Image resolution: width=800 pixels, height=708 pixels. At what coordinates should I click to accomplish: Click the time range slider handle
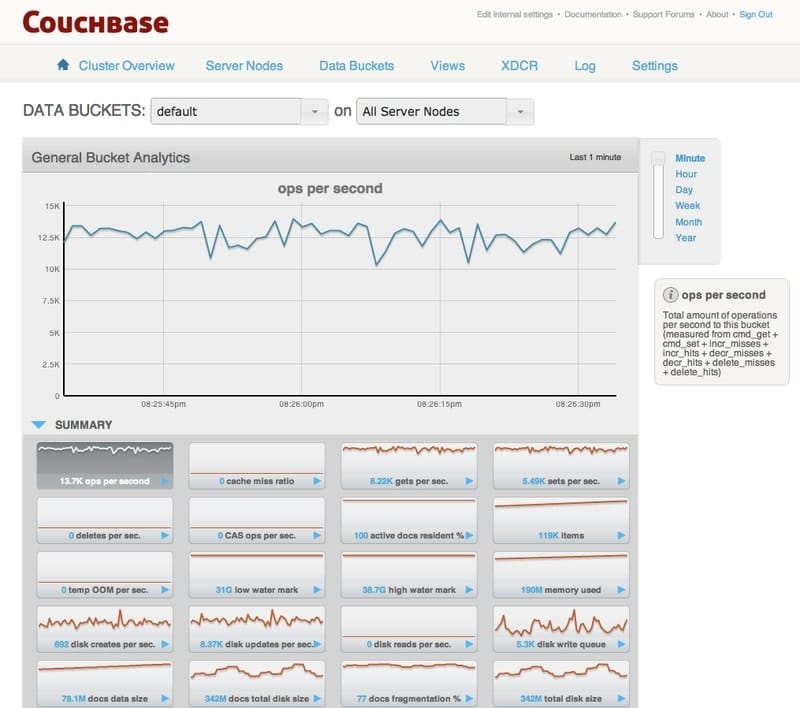(658, 158)
